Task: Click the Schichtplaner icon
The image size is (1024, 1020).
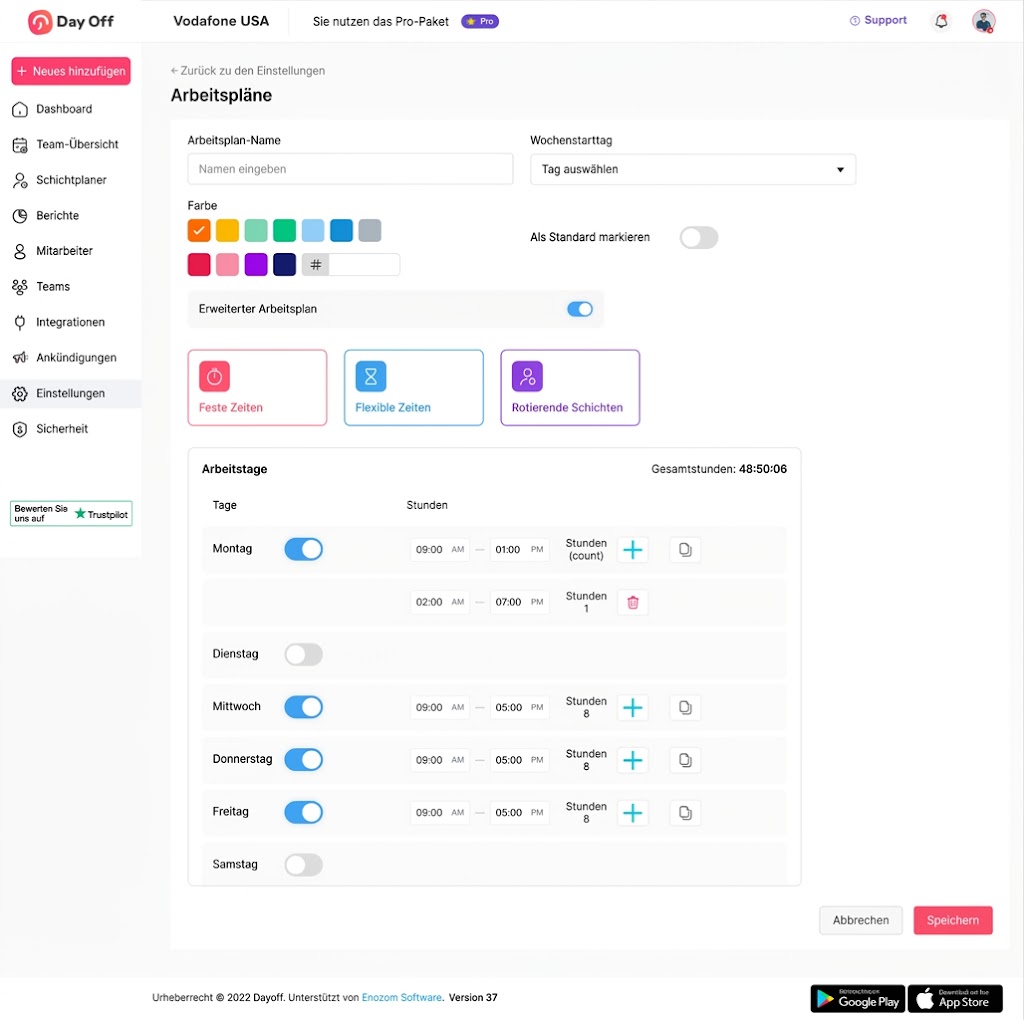Action: pyautogui.click(x=20, y=180)
